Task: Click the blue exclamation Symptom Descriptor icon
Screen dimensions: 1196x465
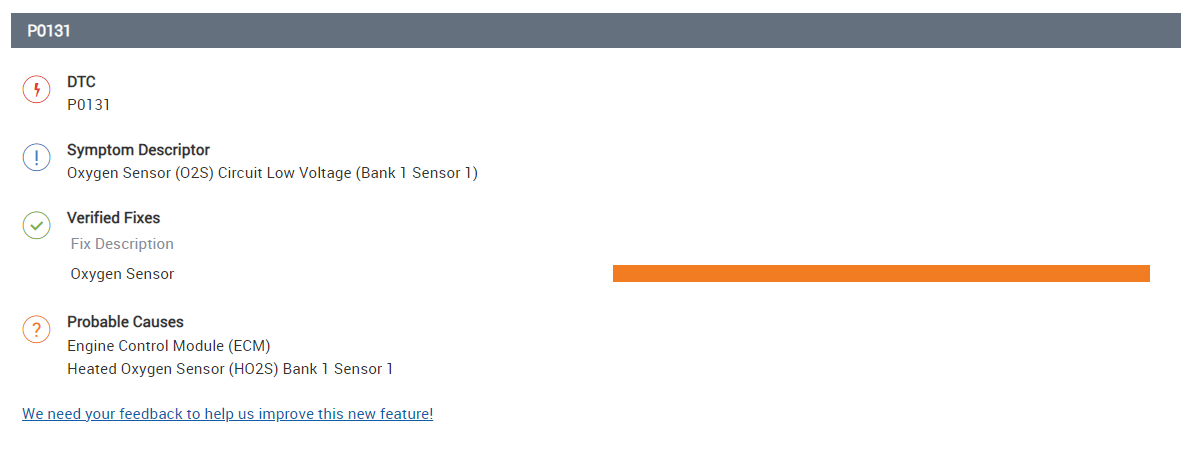Action: pyautogui.click(x=36, y=158)
